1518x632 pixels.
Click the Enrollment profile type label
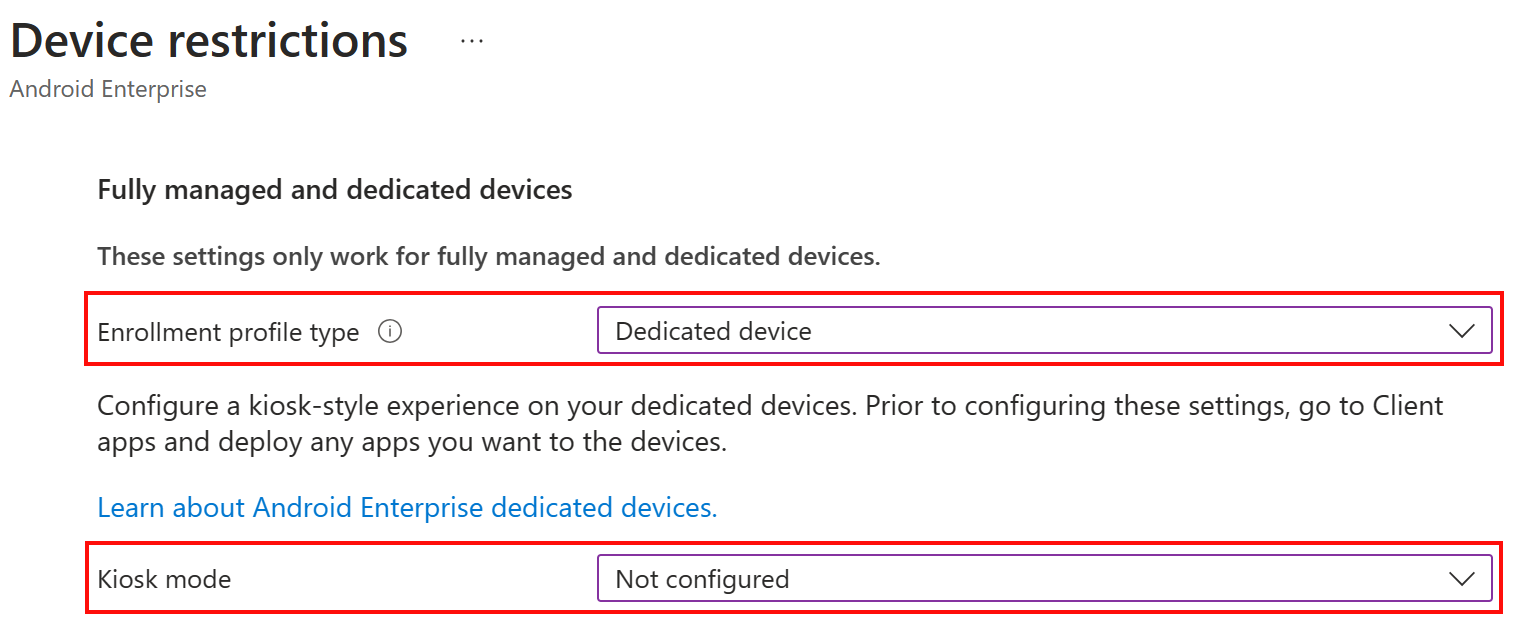tap(228, 332)
